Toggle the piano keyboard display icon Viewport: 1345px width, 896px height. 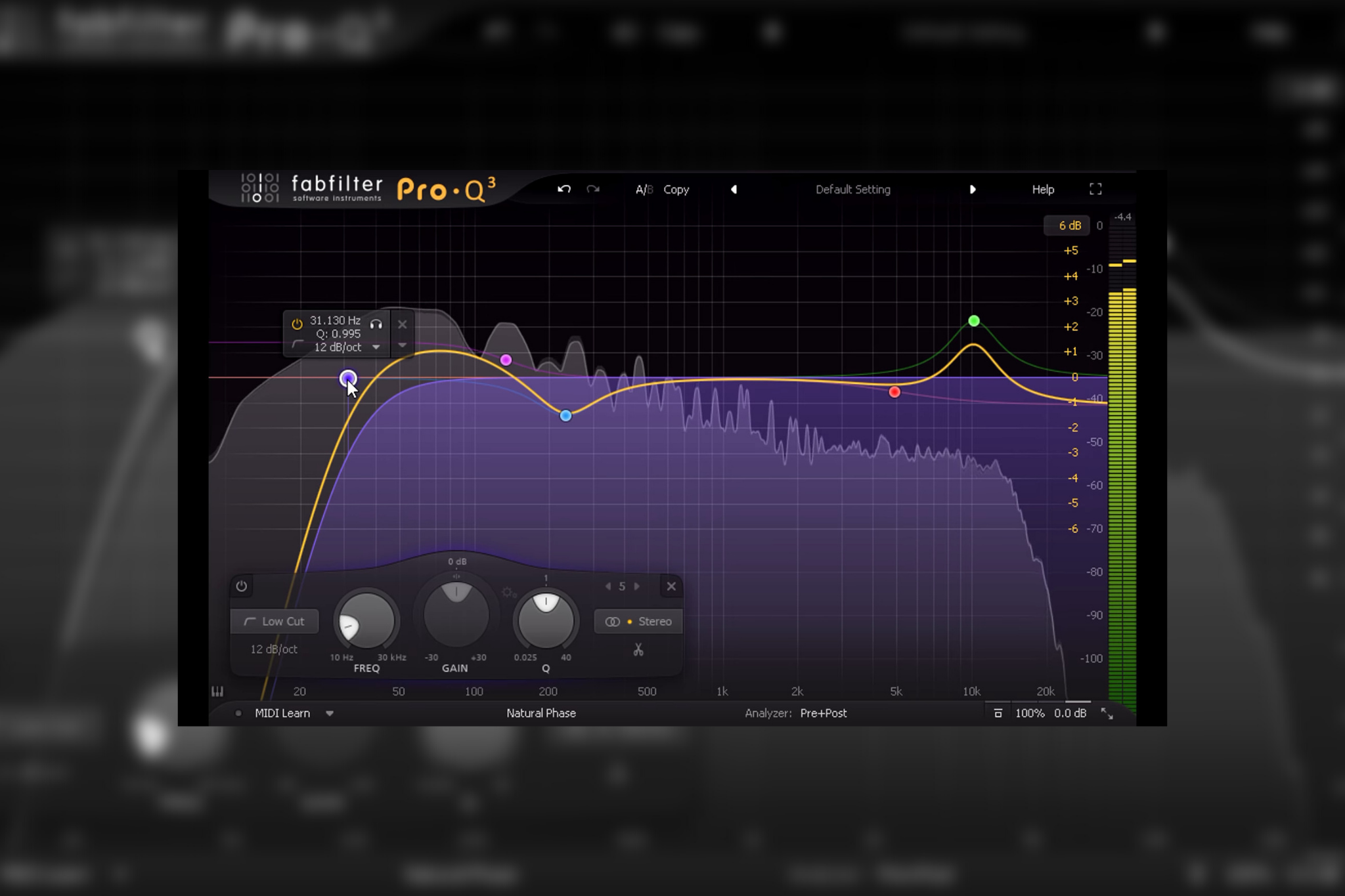pos(217,691)
